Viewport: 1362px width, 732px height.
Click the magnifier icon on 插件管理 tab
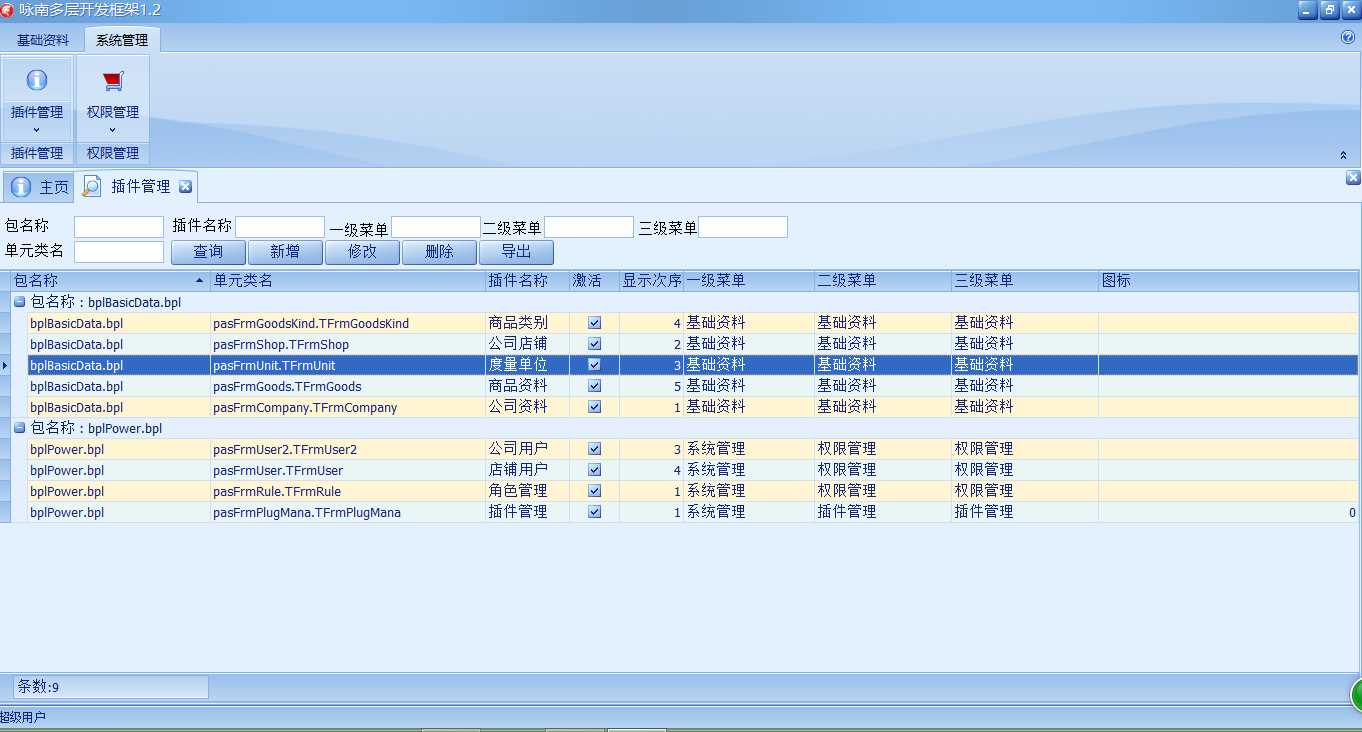pyautogui.click(x=92, y=186)
